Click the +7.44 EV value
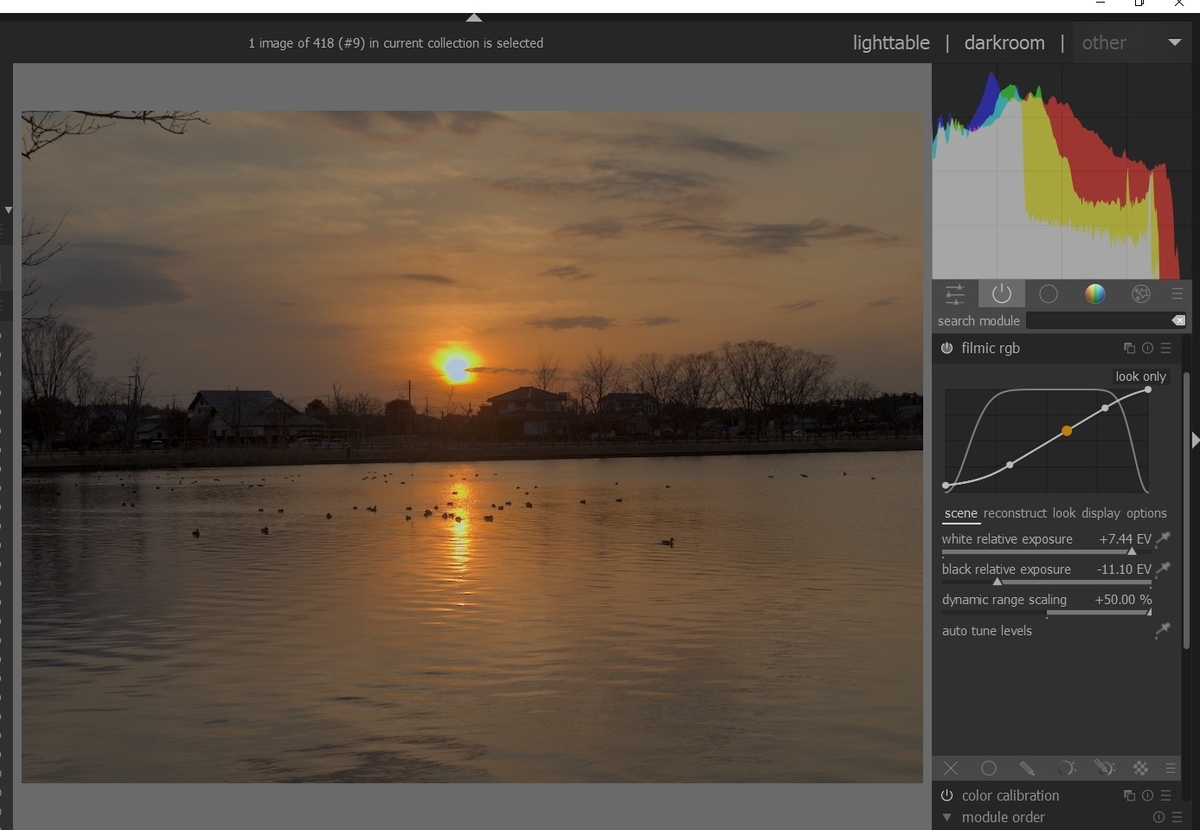 coord(1125,539)
